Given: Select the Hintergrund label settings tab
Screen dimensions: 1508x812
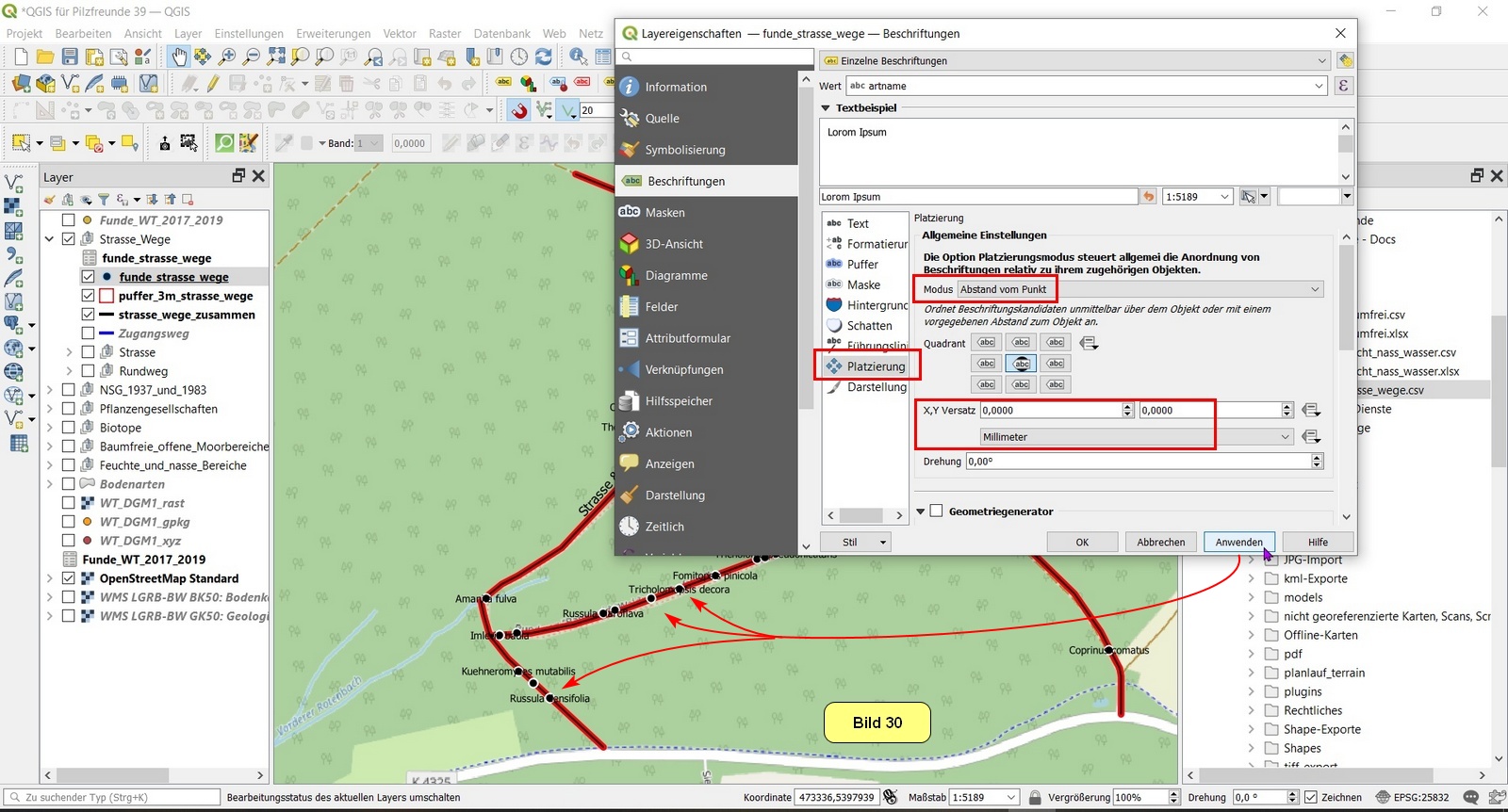Looking at the screenshot, I should [876, 305].
